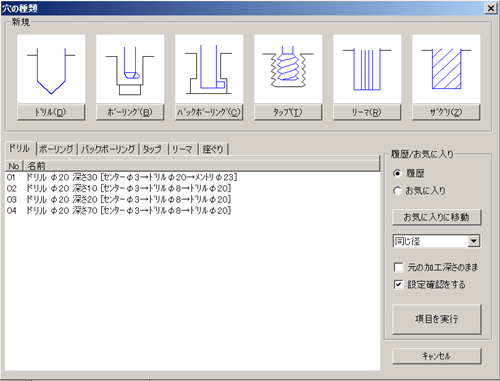Click the ドリル(D) button
This screenshot has width=500, height=381.
tap(51, 112)
